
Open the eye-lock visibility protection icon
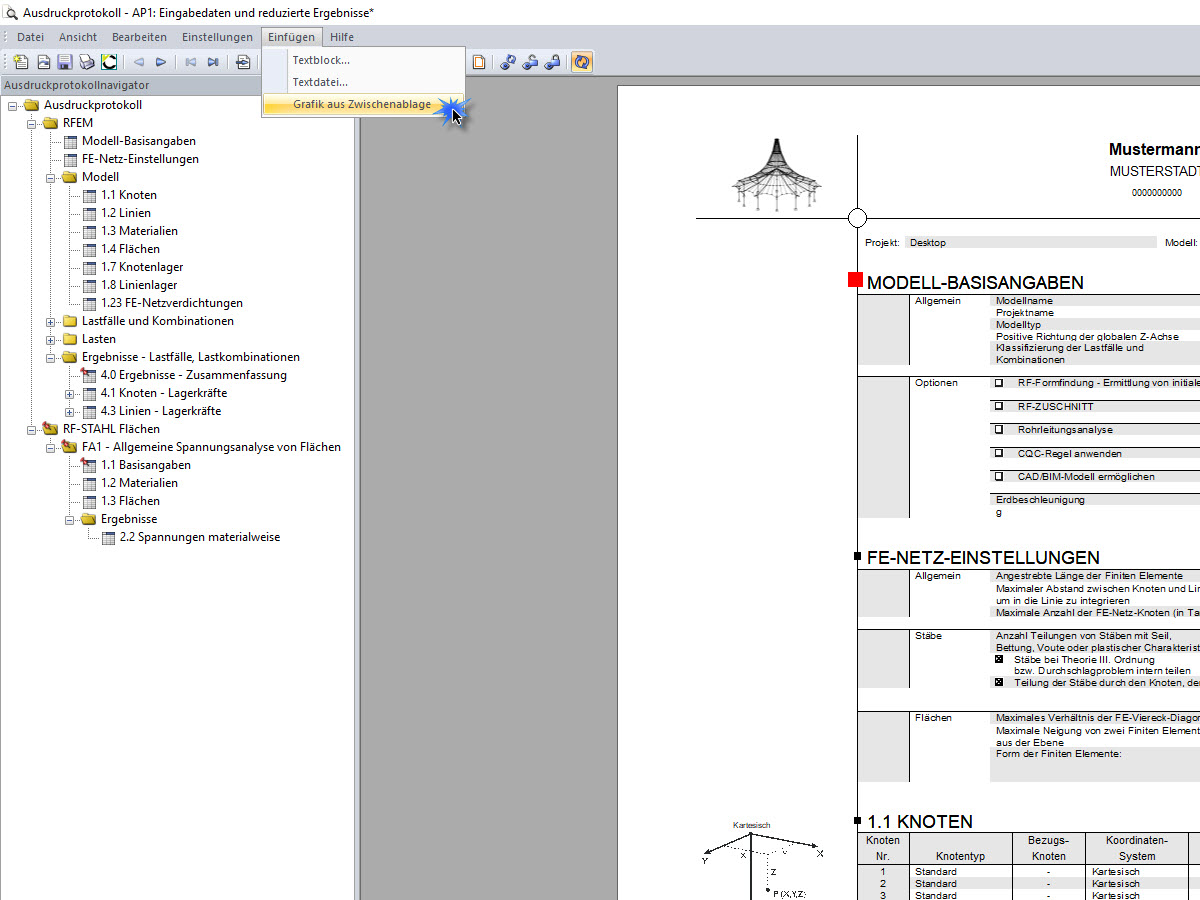click(x=553, y=61)
